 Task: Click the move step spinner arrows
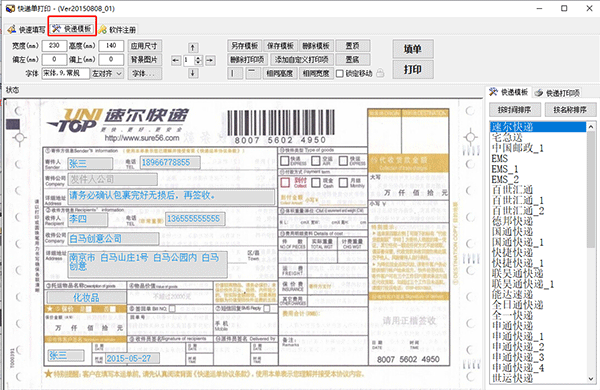(198, 60)
